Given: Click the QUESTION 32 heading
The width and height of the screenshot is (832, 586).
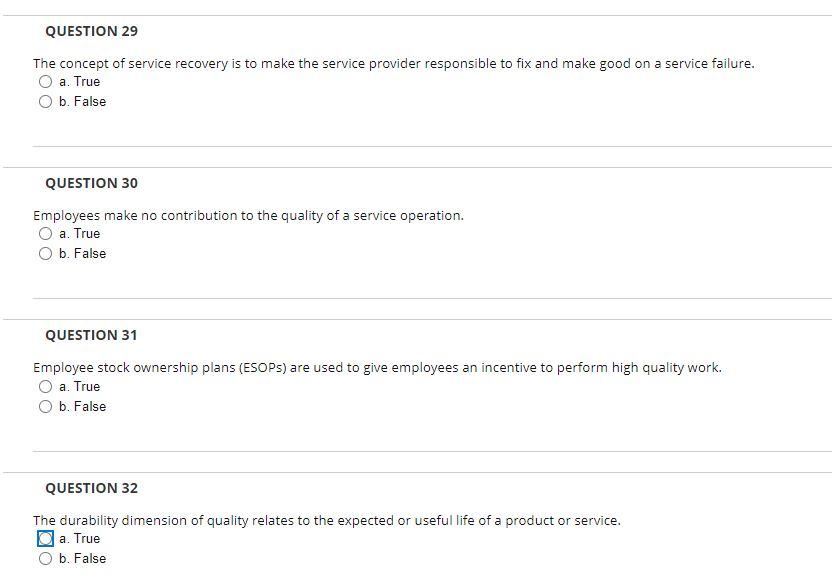Looking at the screenshot, I should (x=91, y=487).
